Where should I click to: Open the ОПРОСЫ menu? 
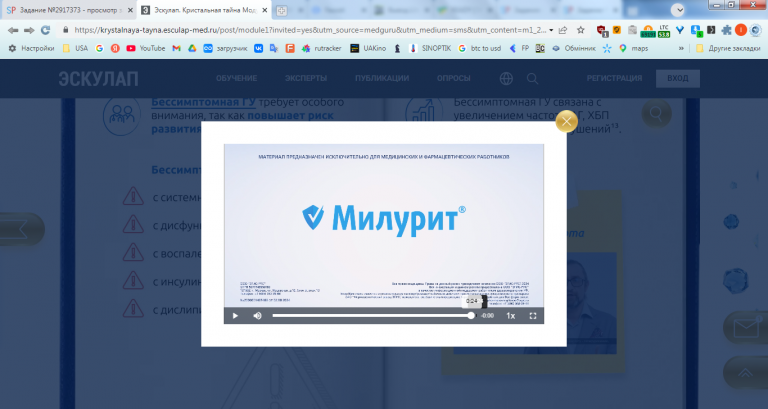coord(454,78)
